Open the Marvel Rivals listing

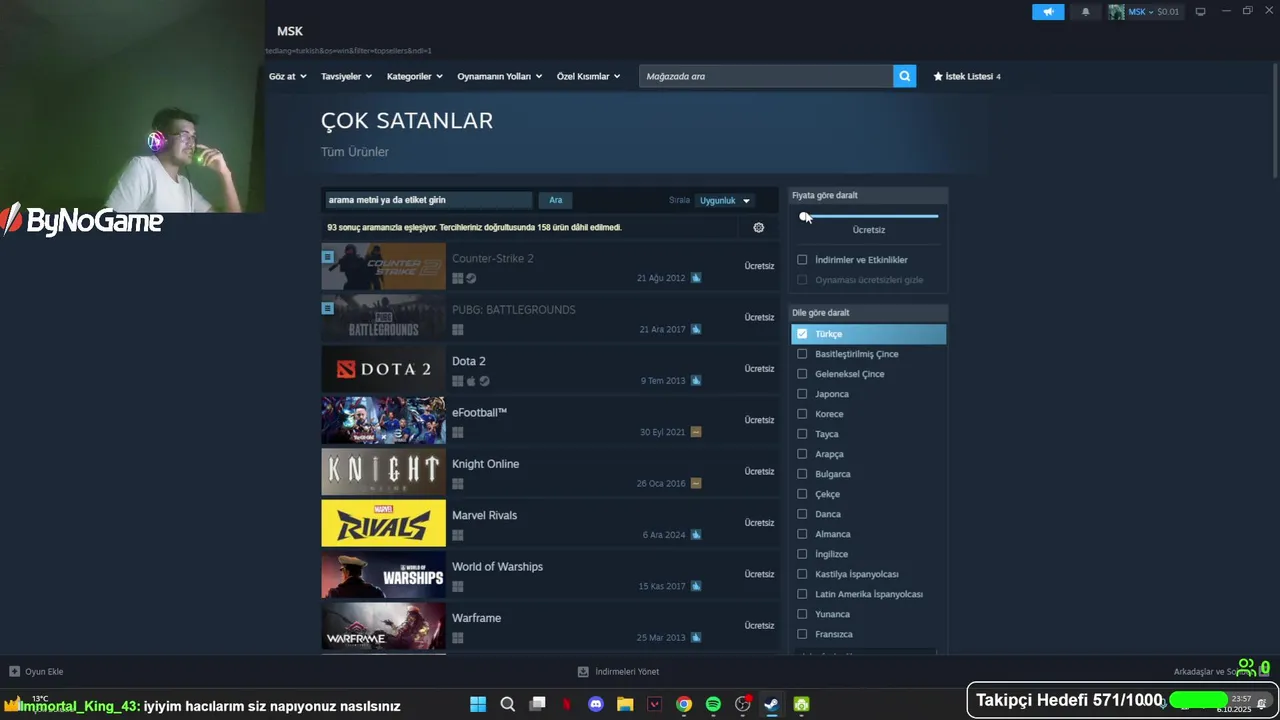click(550, 523)
